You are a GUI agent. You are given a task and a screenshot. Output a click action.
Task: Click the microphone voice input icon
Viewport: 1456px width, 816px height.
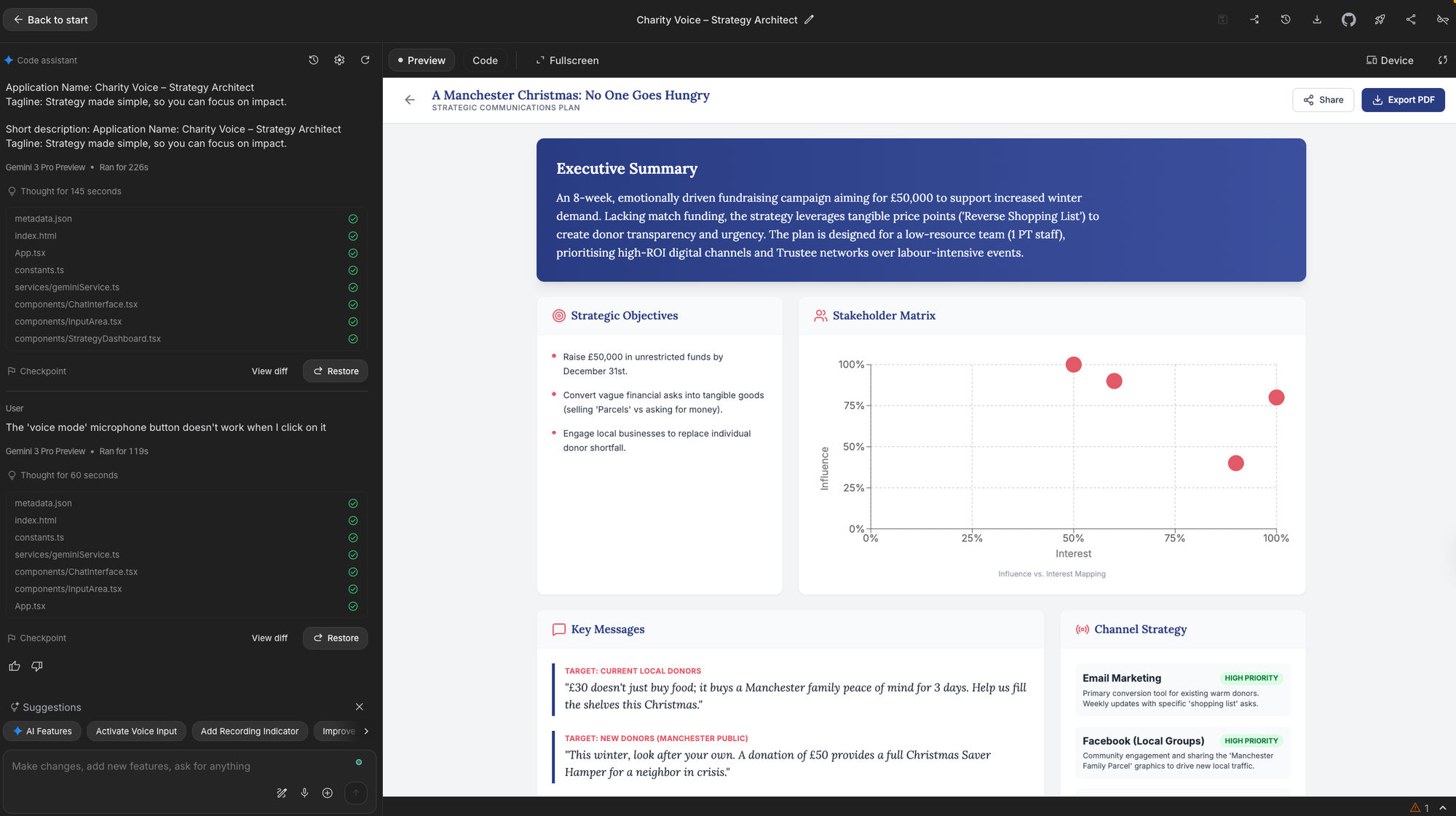[304, 793]
